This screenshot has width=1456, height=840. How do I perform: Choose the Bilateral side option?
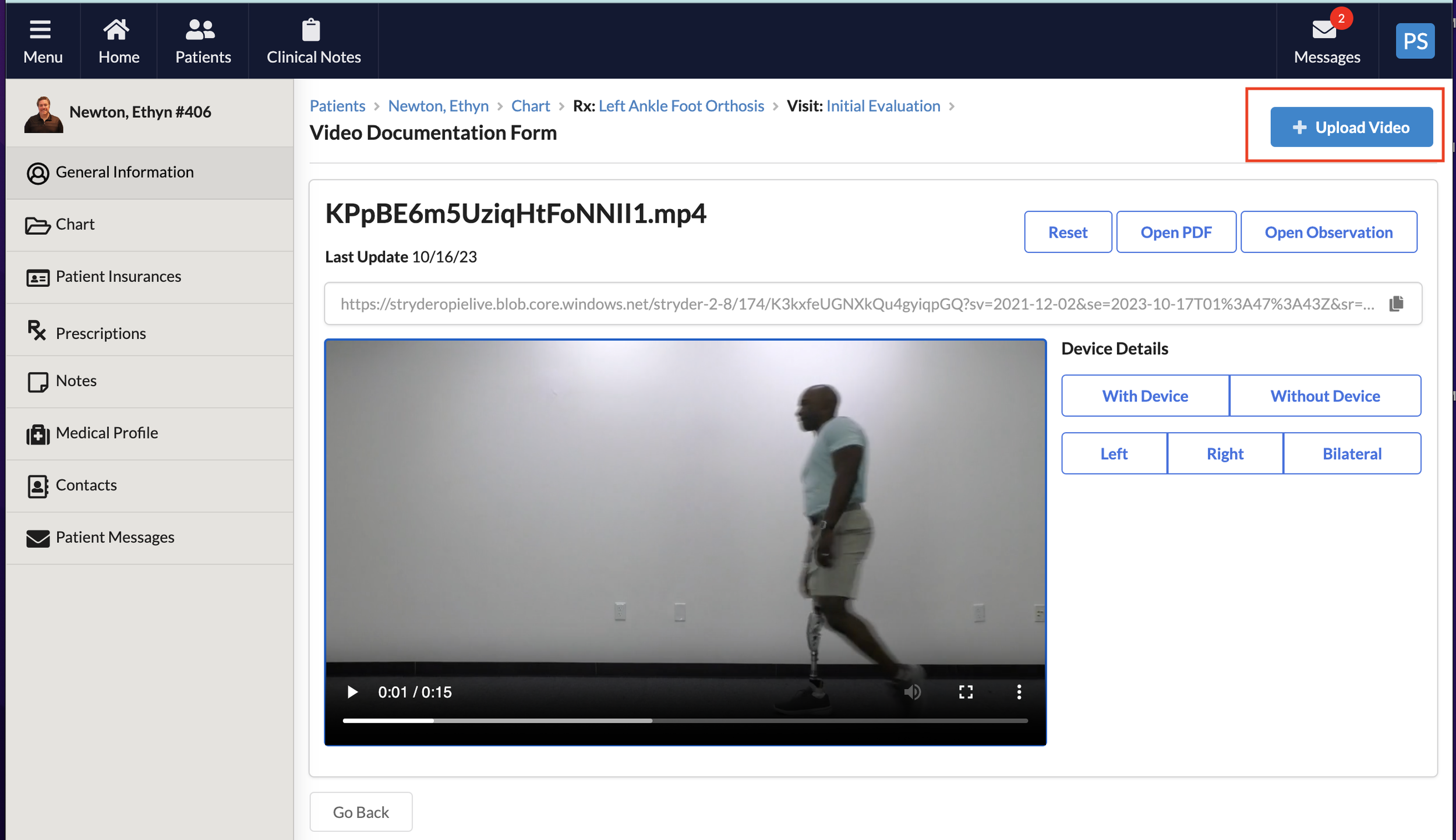[x=1351, y=454]
